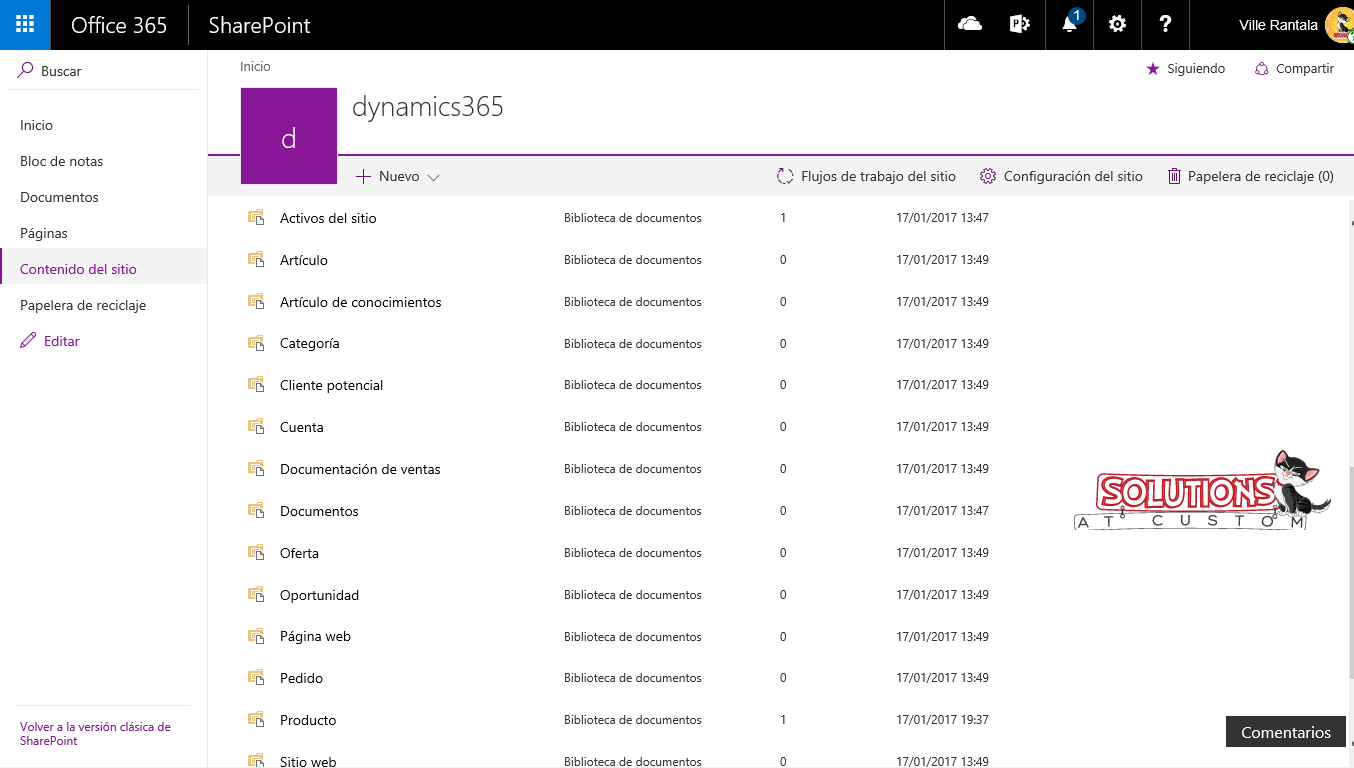1354x768 pixels.
Task: Click the library icon for Página web
Action: 255,636
